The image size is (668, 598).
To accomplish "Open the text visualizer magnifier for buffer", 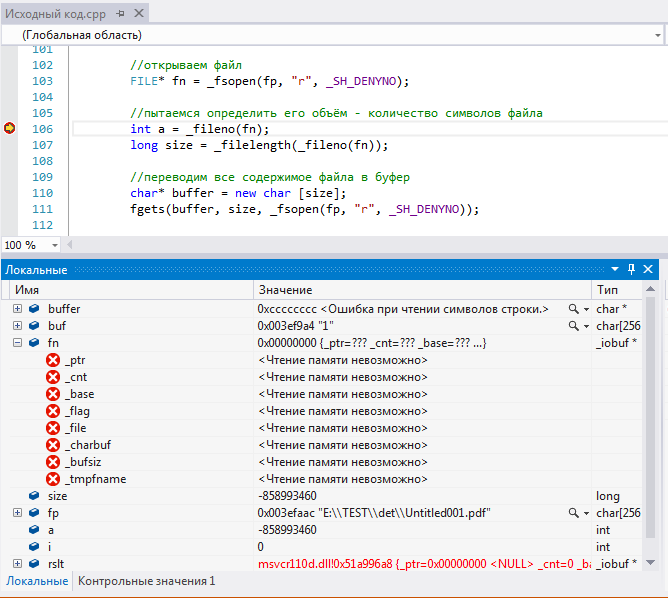I will pyautogui.click(x=574, y=309).
